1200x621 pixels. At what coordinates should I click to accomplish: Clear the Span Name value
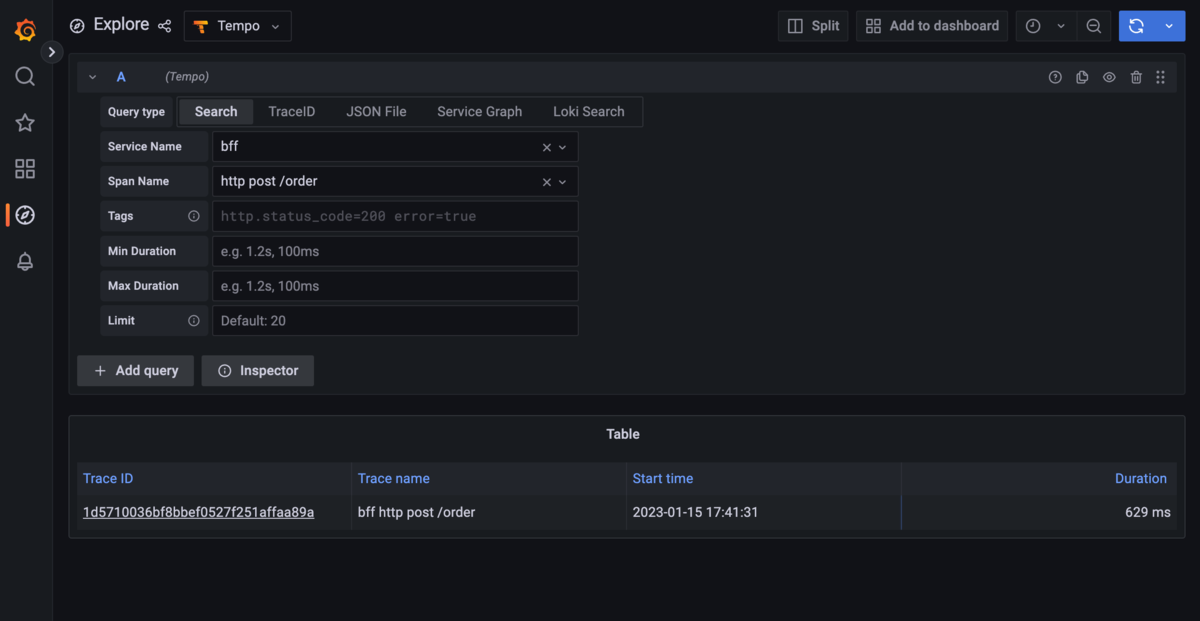[547, 182]
